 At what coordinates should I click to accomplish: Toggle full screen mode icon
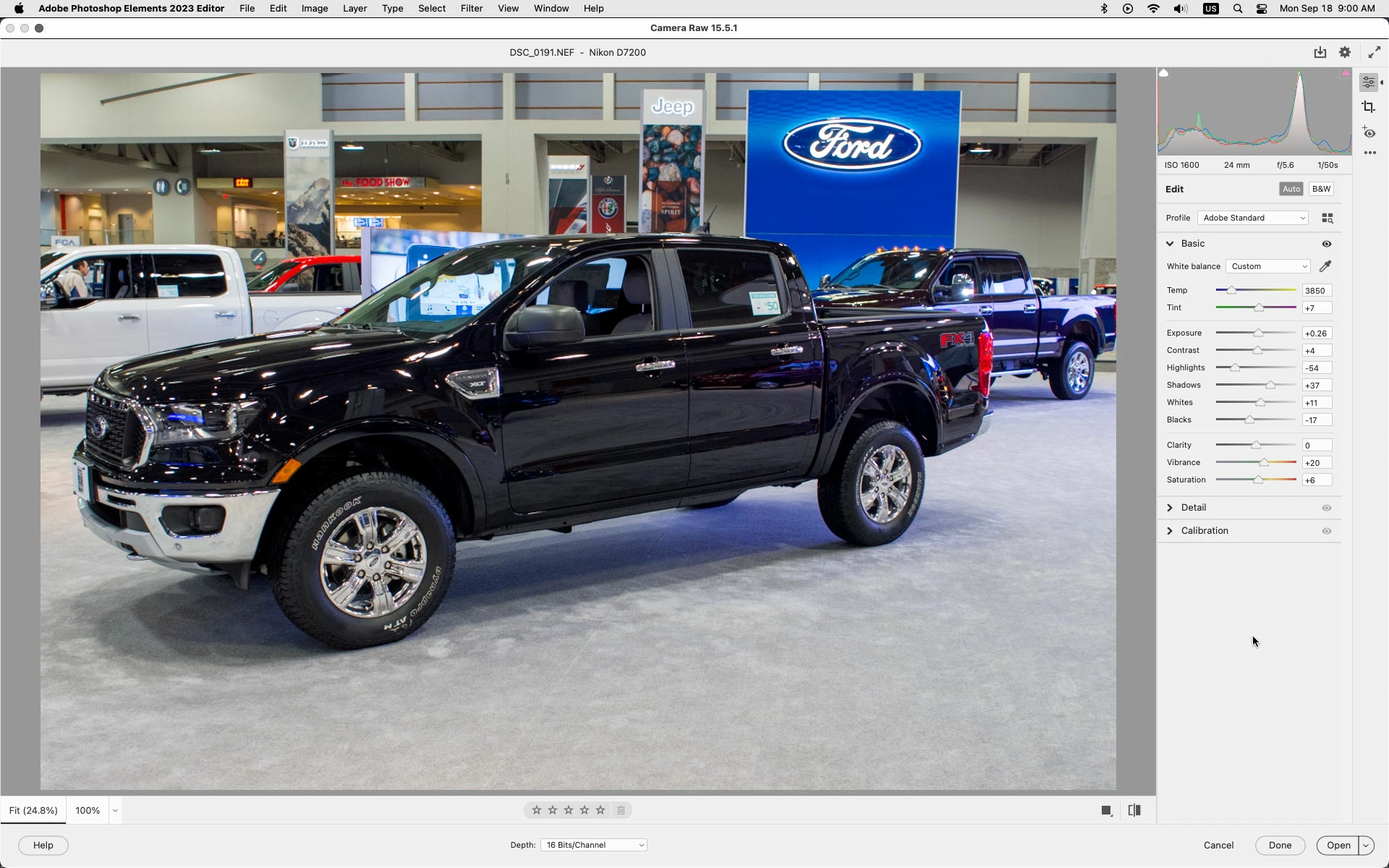click(x=1374, y=52)
